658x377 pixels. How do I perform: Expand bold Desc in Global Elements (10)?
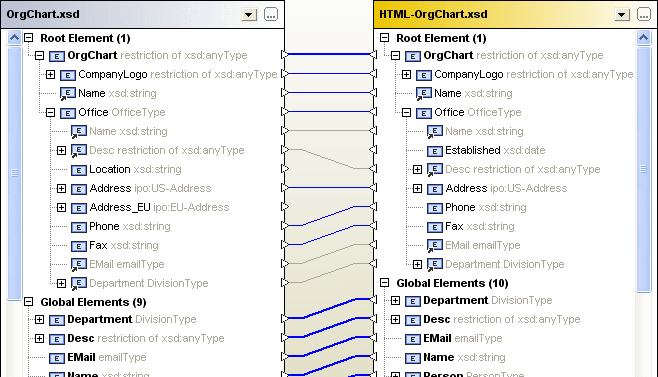click(x=395, y=319)
